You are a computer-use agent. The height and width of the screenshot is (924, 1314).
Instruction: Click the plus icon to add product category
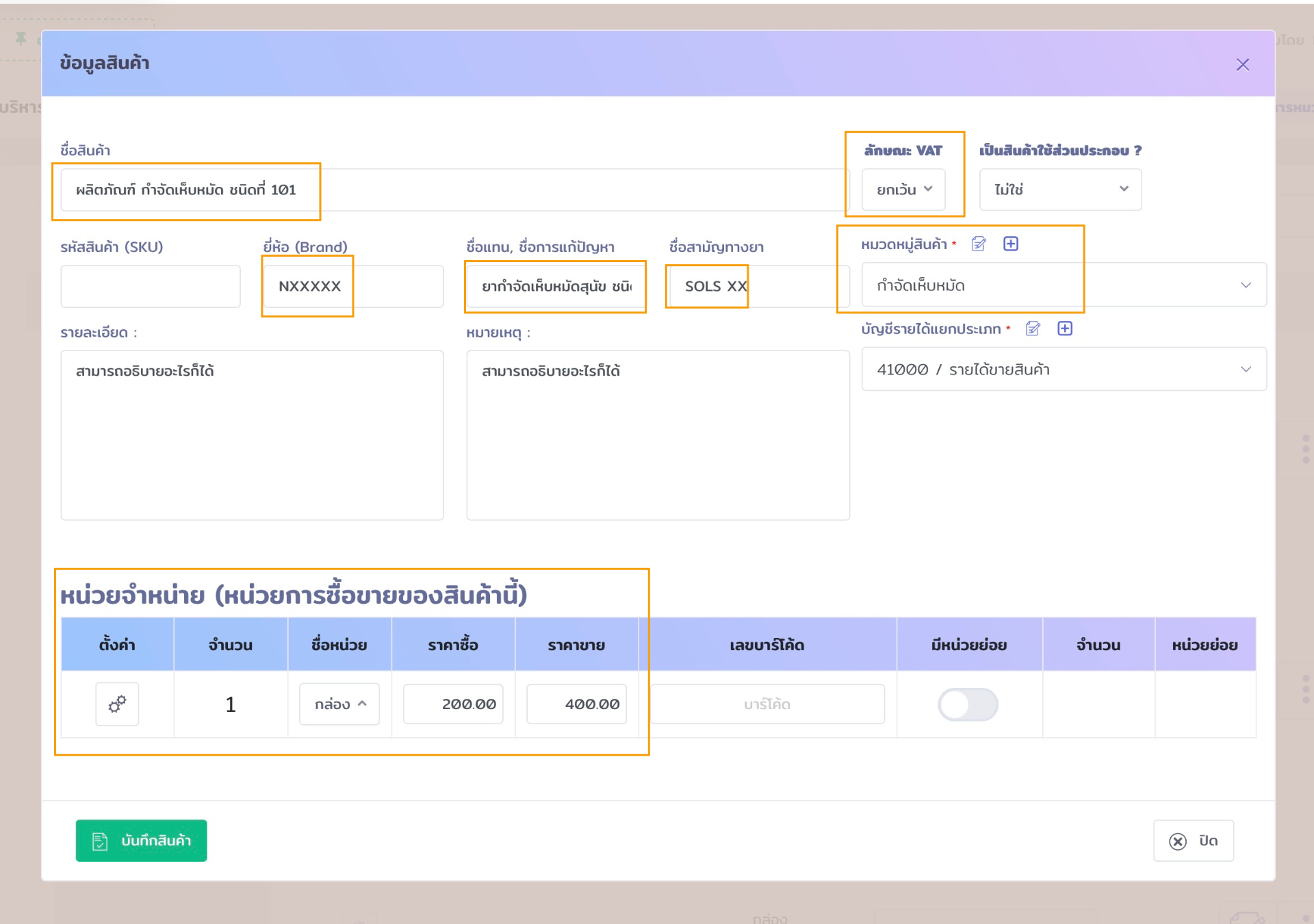(1012, 244)
